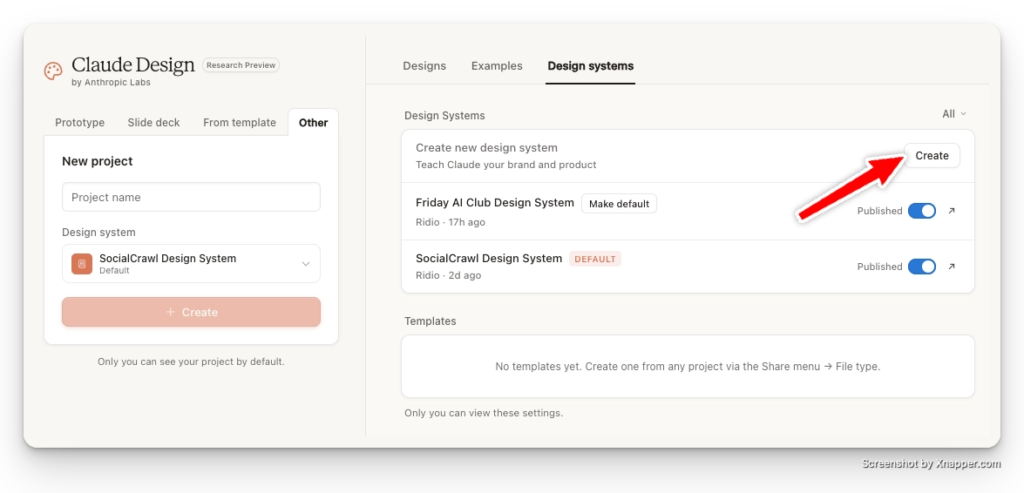
Task: Click the Claude Design palette logo icon
Action: coord(53,71)
